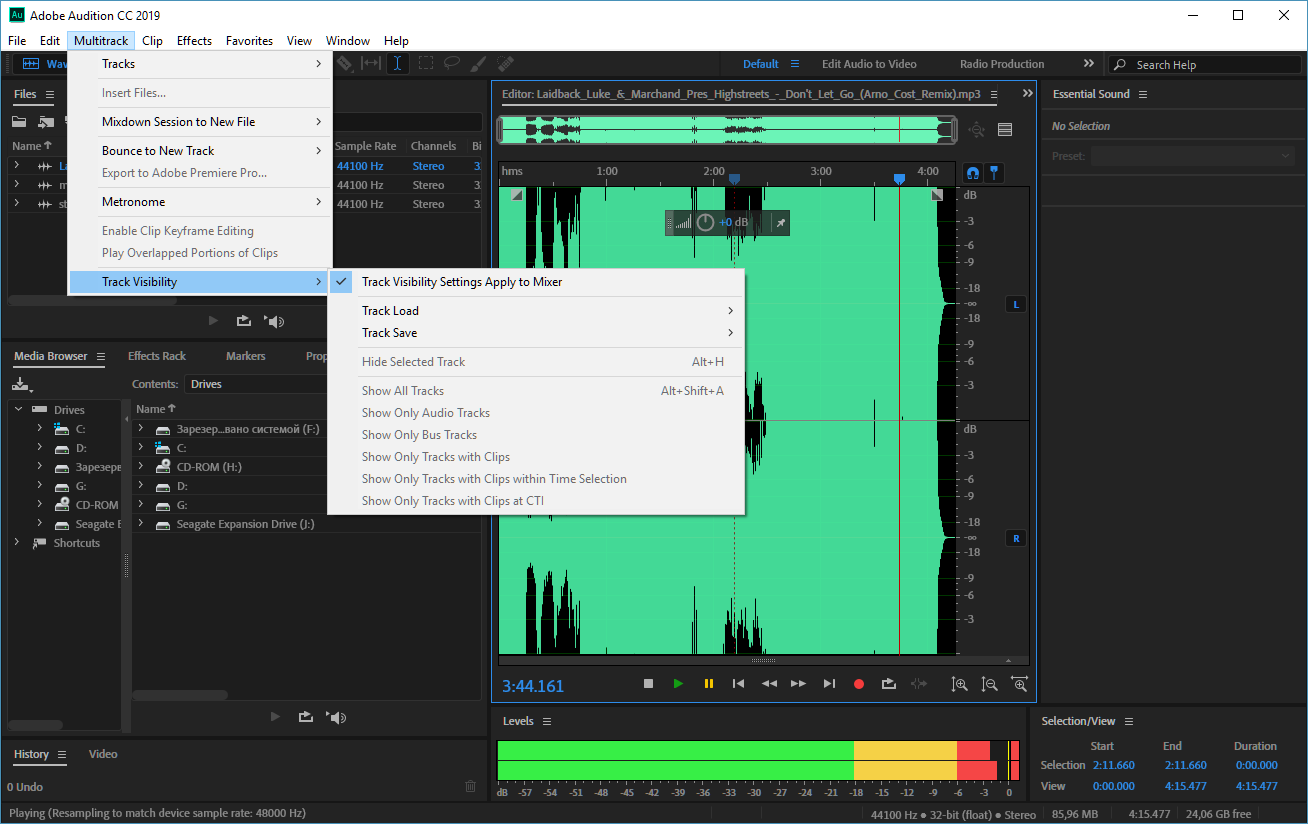1308x824 pixels.
Task: Select the Radio Production workspace
Action: (1002, 64)
